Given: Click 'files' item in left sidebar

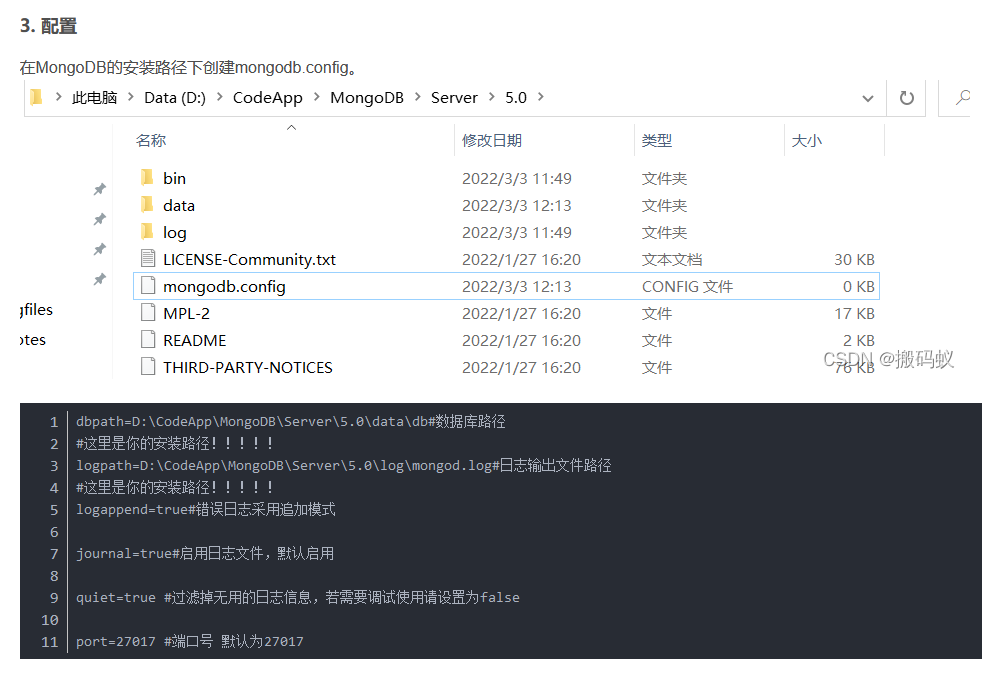Looking at the screenshot, I should 36,310.
